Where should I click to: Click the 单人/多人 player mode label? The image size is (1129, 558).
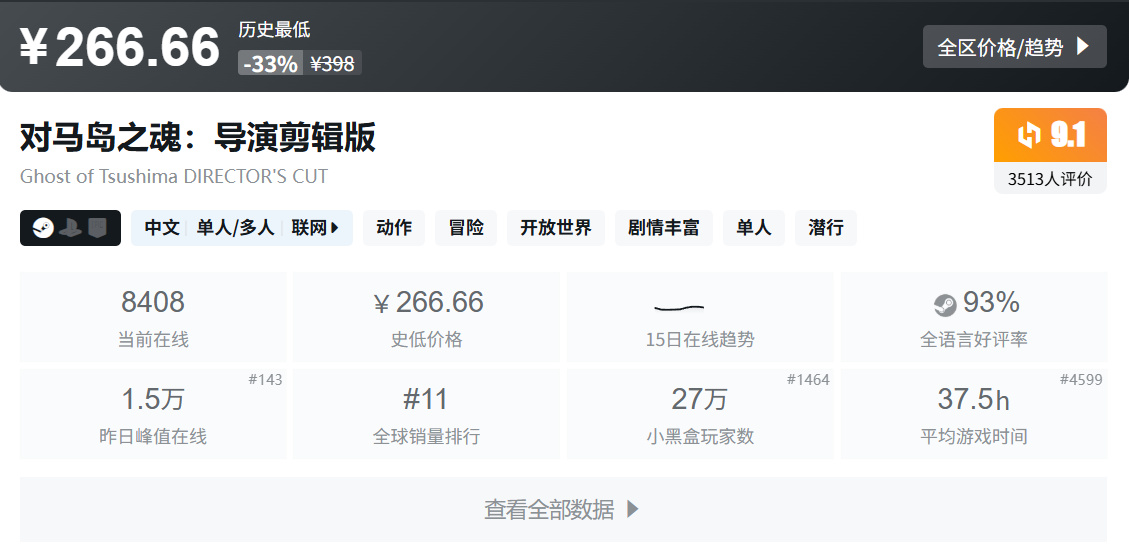pyautogui.click(x=235, y=228)
